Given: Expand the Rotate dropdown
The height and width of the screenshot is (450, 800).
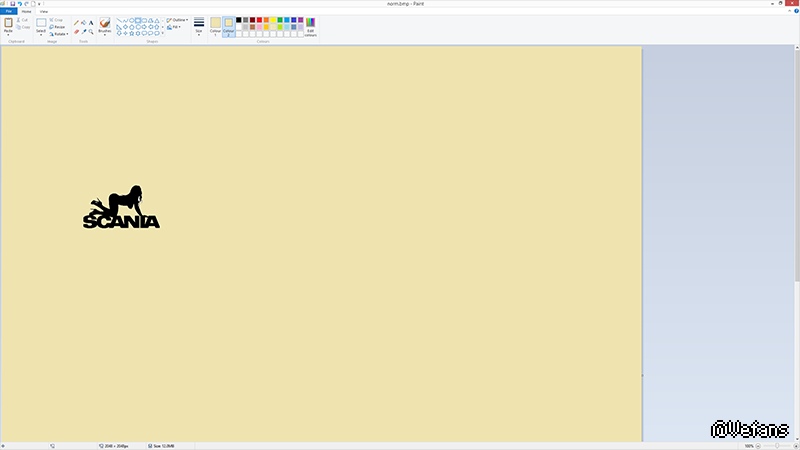Looking at the screenshot, I should (59, 33).
